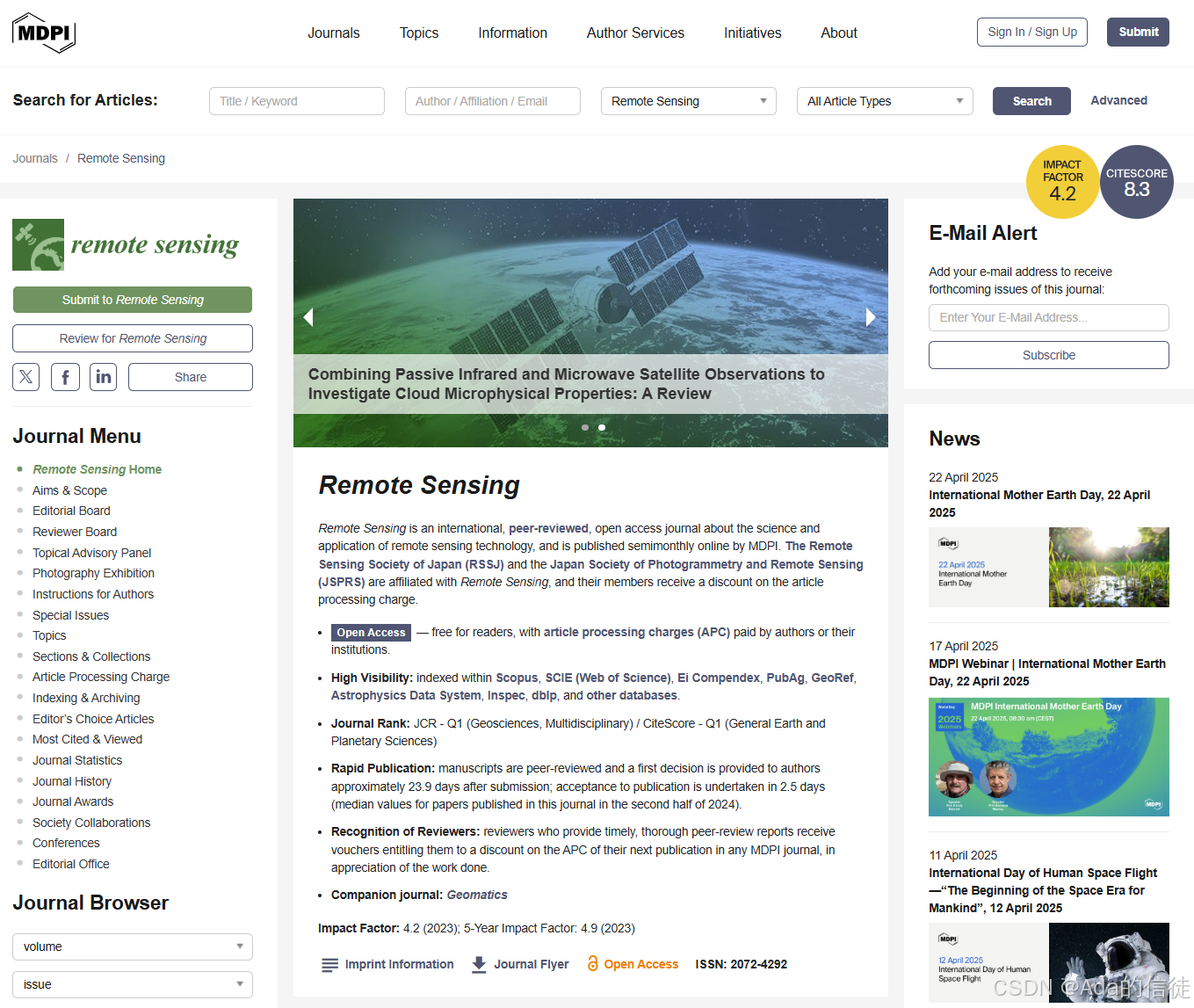Open the journal selection dropdown showing Remote Sensing
Viewport: 1194px width, 1008px height.
(688, 101)
